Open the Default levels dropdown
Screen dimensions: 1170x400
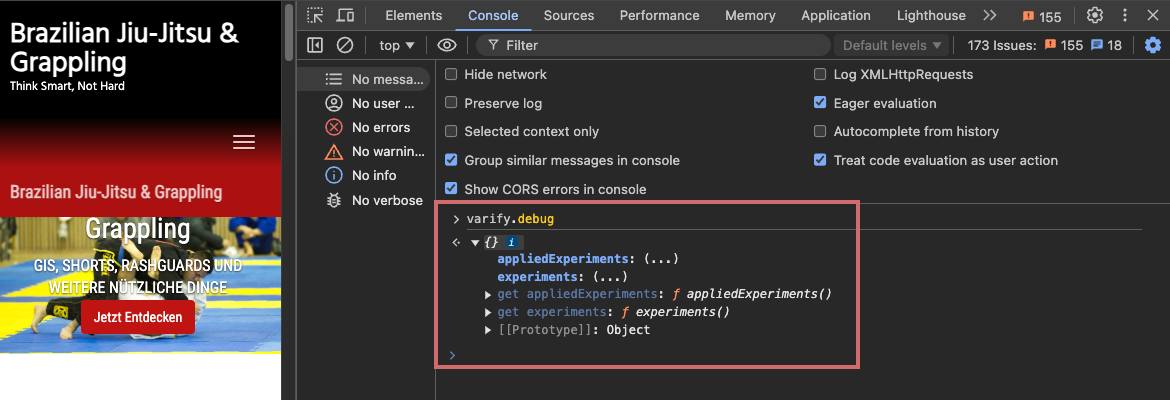[892, 46]
